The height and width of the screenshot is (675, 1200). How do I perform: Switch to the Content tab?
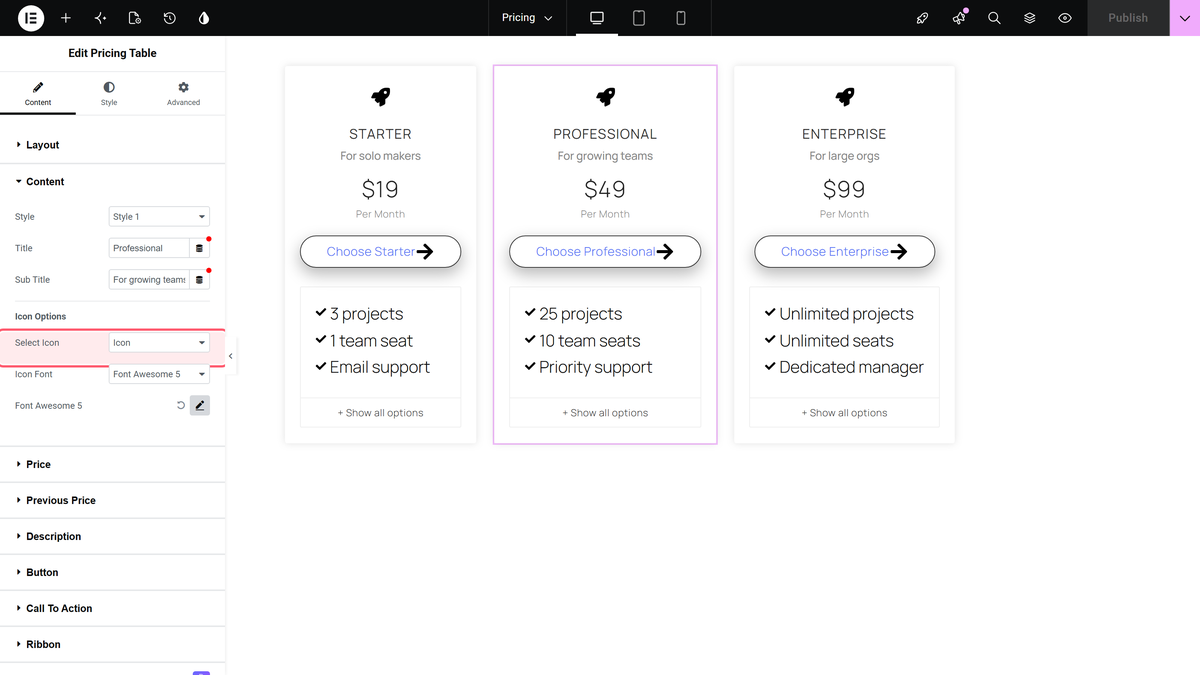tap(38, 94)
